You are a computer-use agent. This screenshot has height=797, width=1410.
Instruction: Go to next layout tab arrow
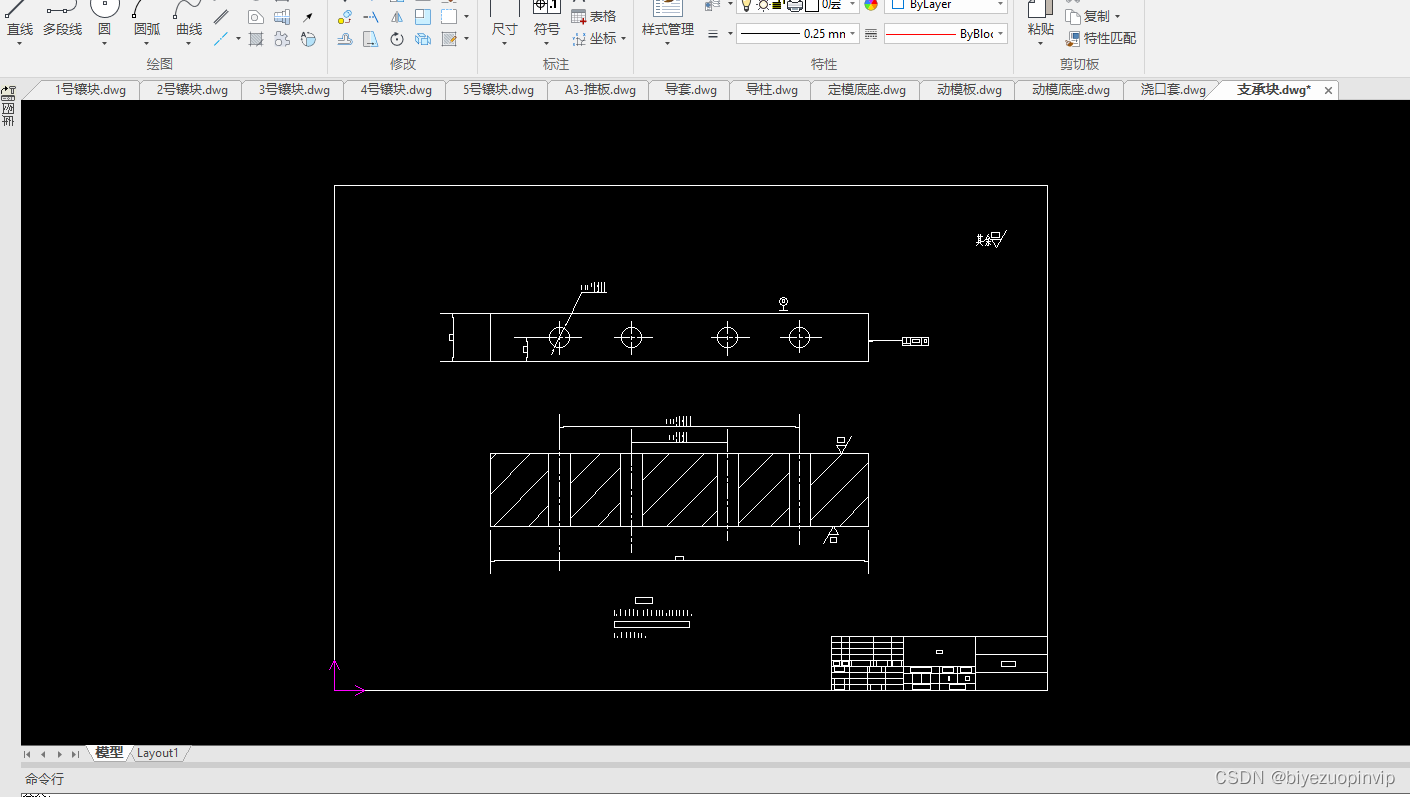[x=60, y=754]
